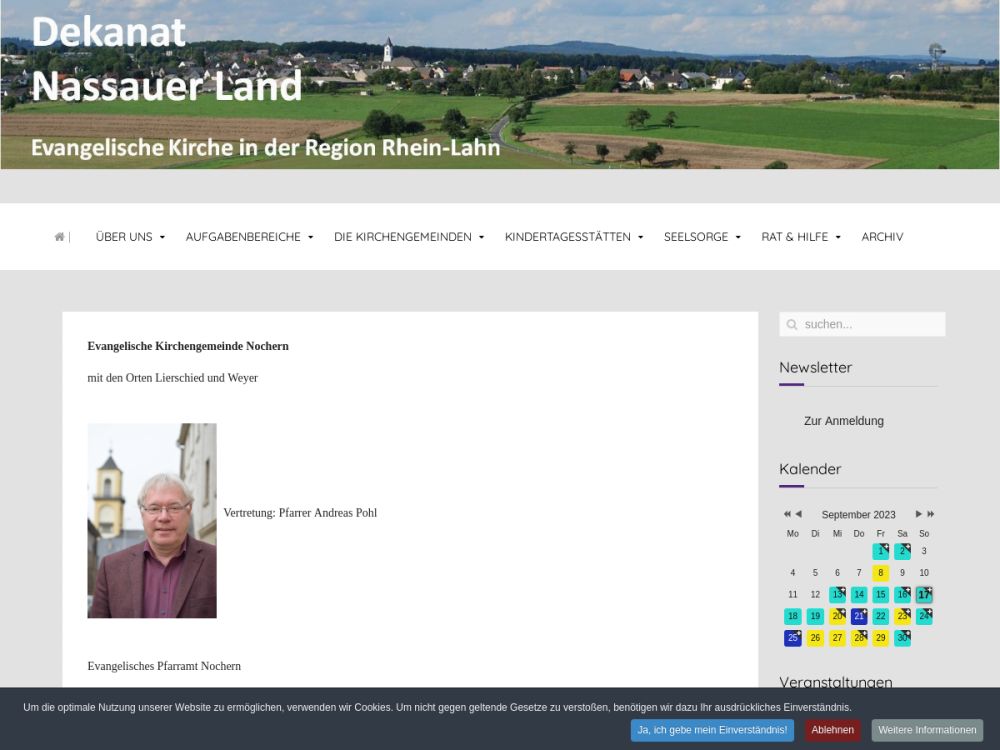
Task: Expand the Die Kirchengemeinden menu
Action: point(409,237)
